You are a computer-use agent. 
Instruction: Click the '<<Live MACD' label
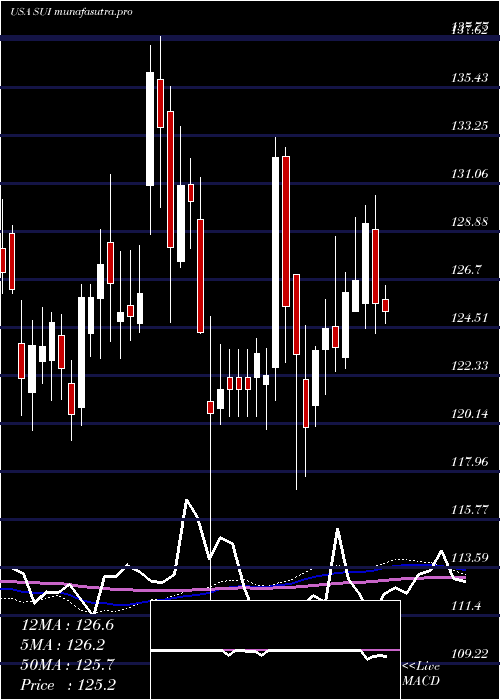(421, 673)
